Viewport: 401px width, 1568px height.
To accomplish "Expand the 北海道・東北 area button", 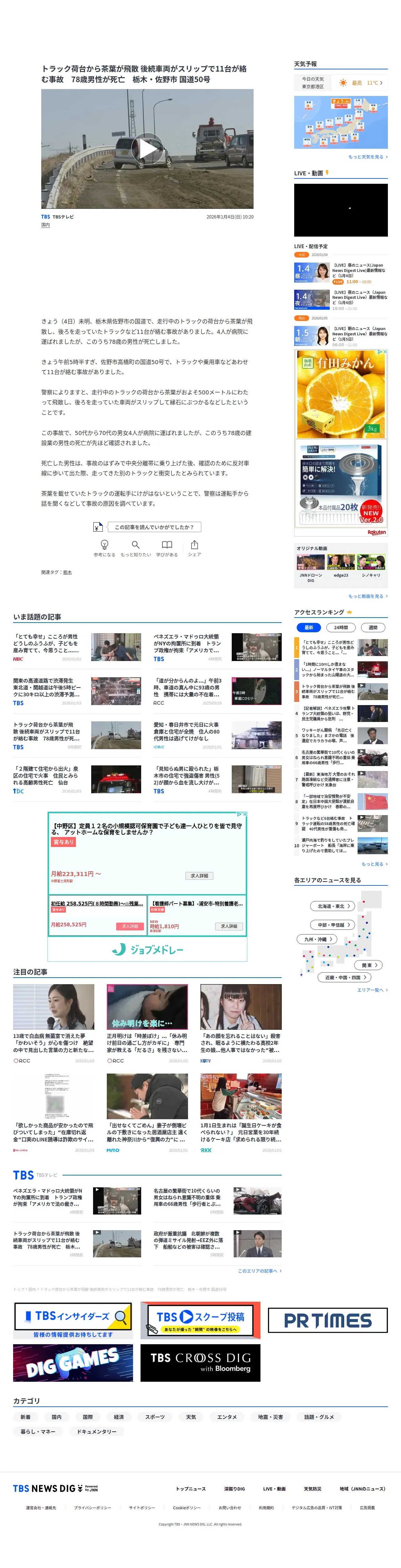I will click(x=332, y=906).
